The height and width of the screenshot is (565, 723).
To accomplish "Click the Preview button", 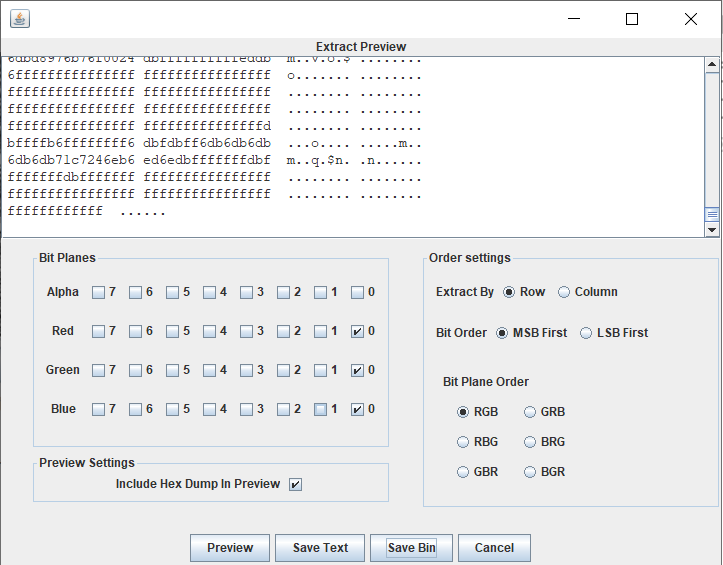I will click(230, 548).
